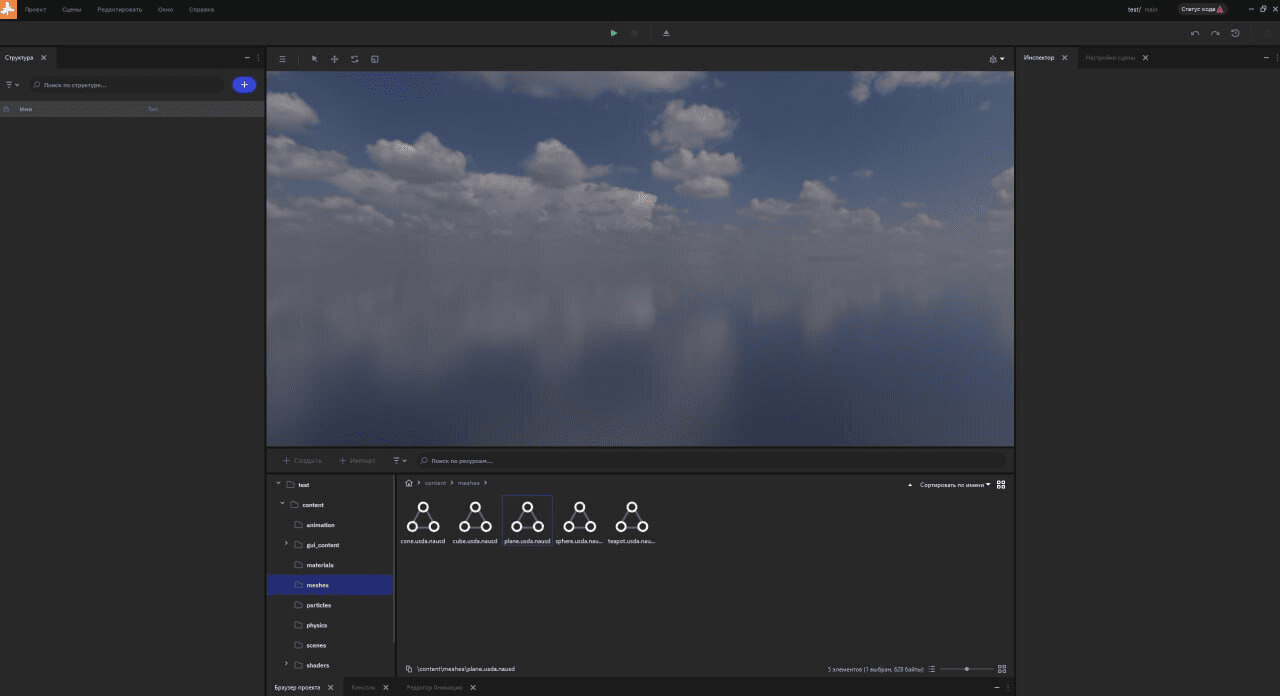Click the orange application logo icon

coord(8,9)
